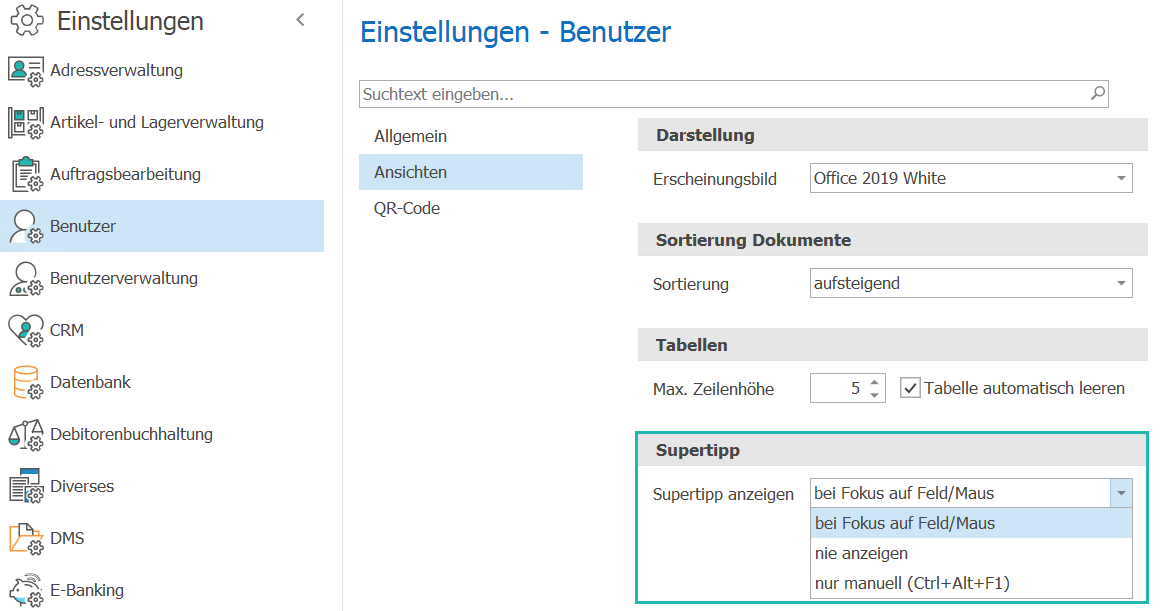Viewport: 1162px width, 611px height.
Task: Open the Sortierung dropdown
Action: click(x=971, y=283)
